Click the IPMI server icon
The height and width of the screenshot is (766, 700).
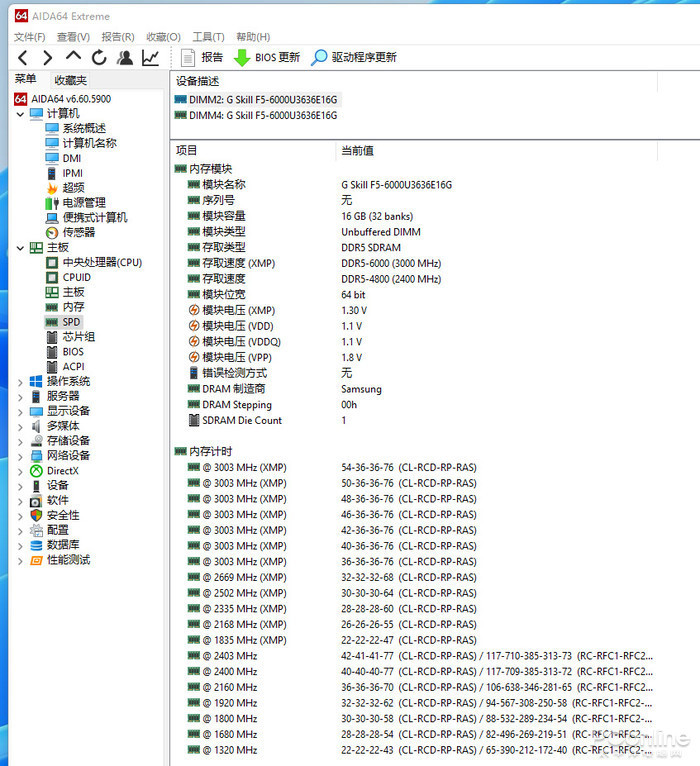pyautogui.click(x=52, y=173)
